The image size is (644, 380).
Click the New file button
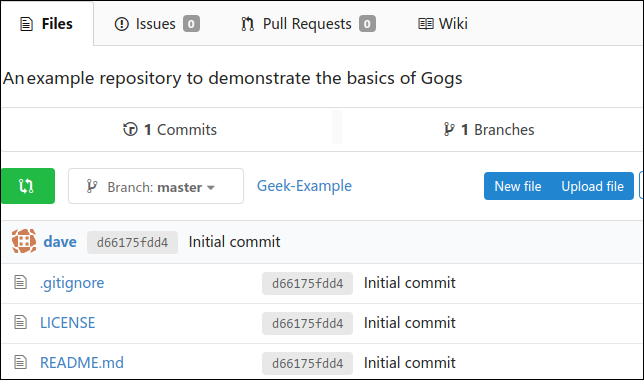pyautogui.click(x=518, y=186)
